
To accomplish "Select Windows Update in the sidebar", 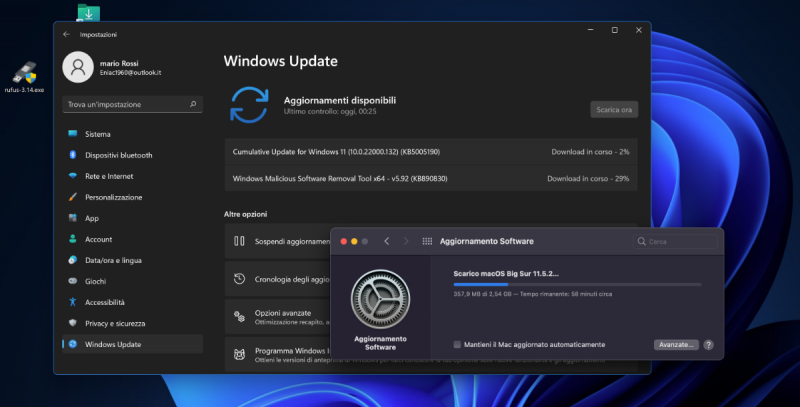I will coord(112,344).
